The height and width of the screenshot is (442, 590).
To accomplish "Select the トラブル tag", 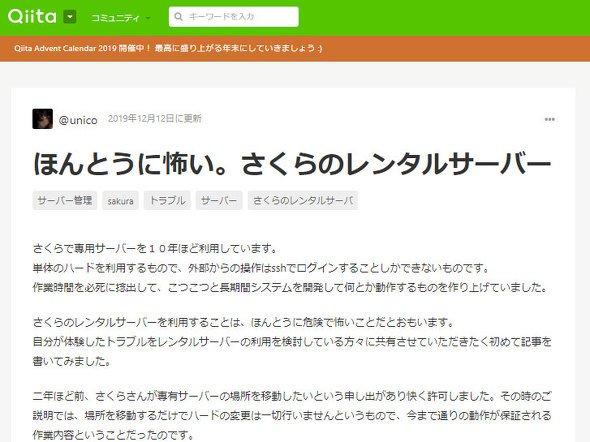I will 167,200.
